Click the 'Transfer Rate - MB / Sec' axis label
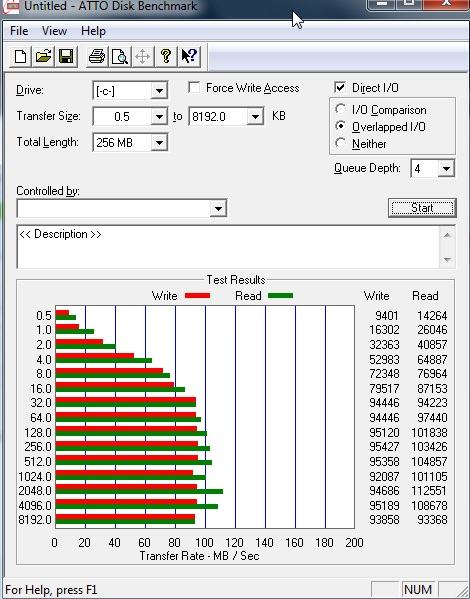The image size is (470, 599). click(199, 556)
